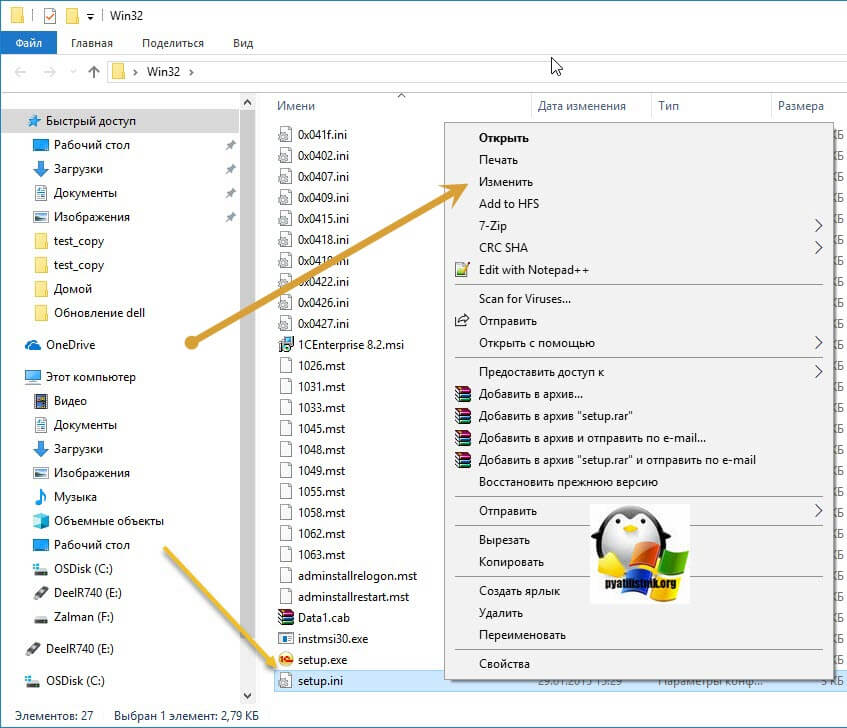Click the OneDrive cloud icon in sidebar

pos(32,345)
